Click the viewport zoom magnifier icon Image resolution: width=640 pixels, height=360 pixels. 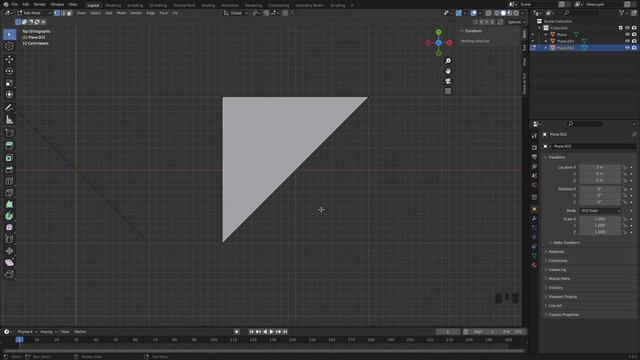[x=448, y=61]
